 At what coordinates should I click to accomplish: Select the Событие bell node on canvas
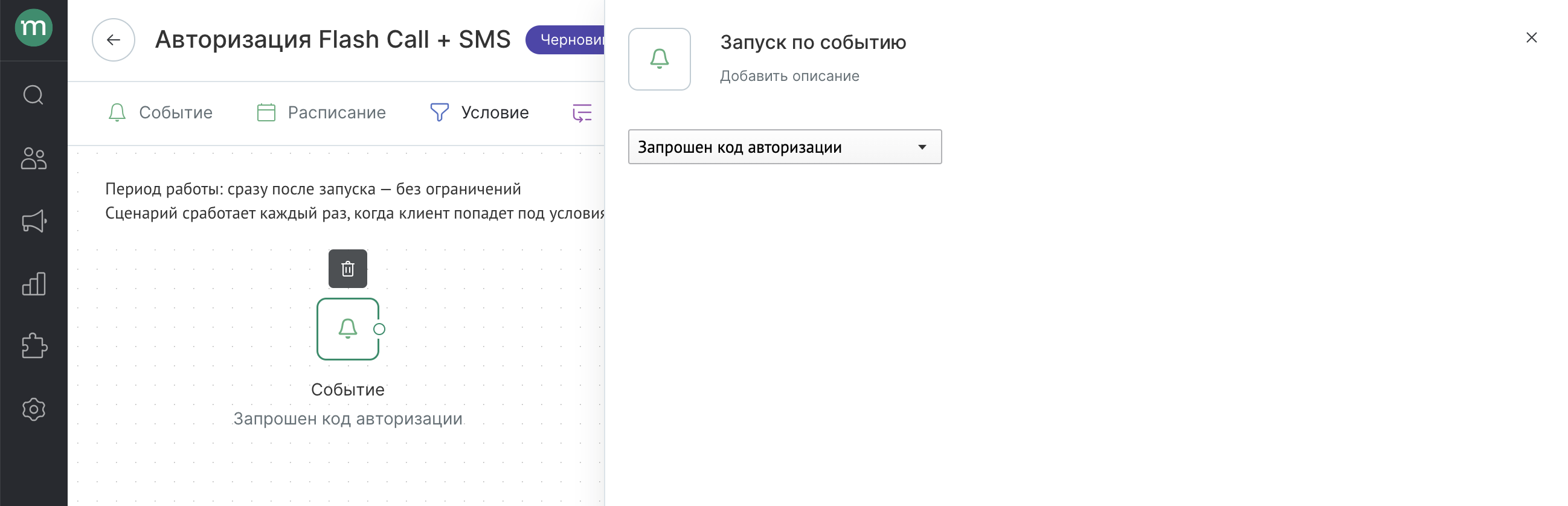(347, 329)
